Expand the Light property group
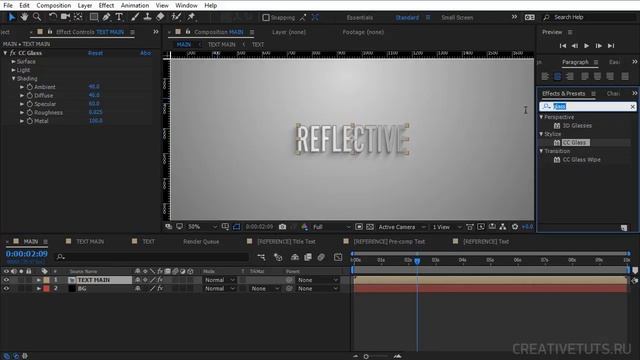This screenshot has height=360, width=640. (x=13, y=70)
